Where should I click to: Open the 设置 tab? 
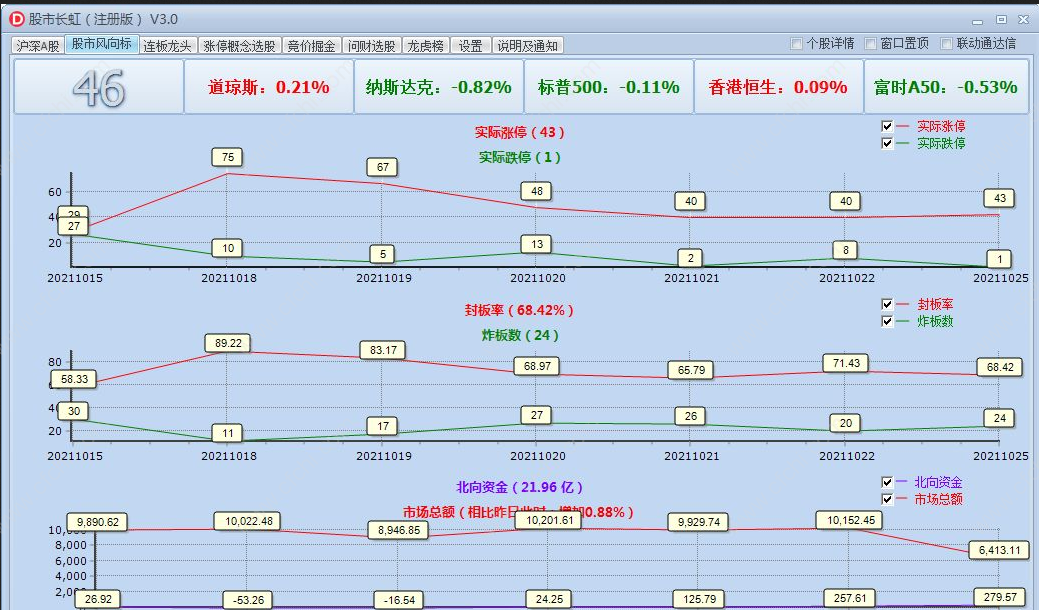point(470,46)
